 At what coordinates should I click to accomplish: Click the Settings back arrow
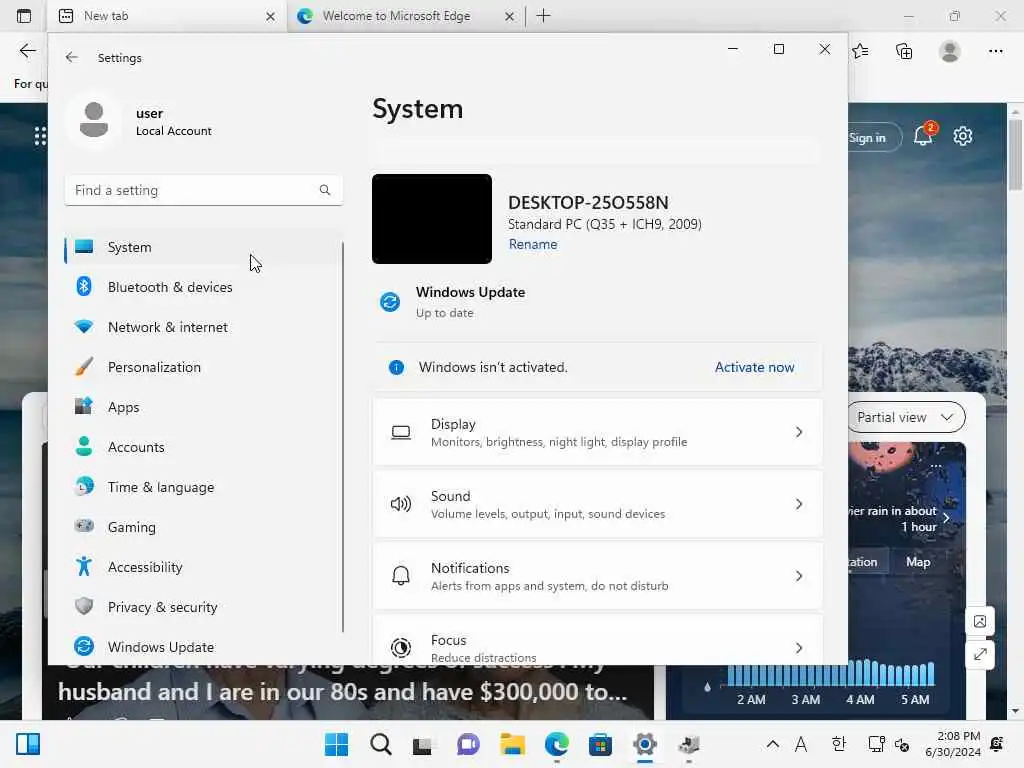click(x=72, y=57)
